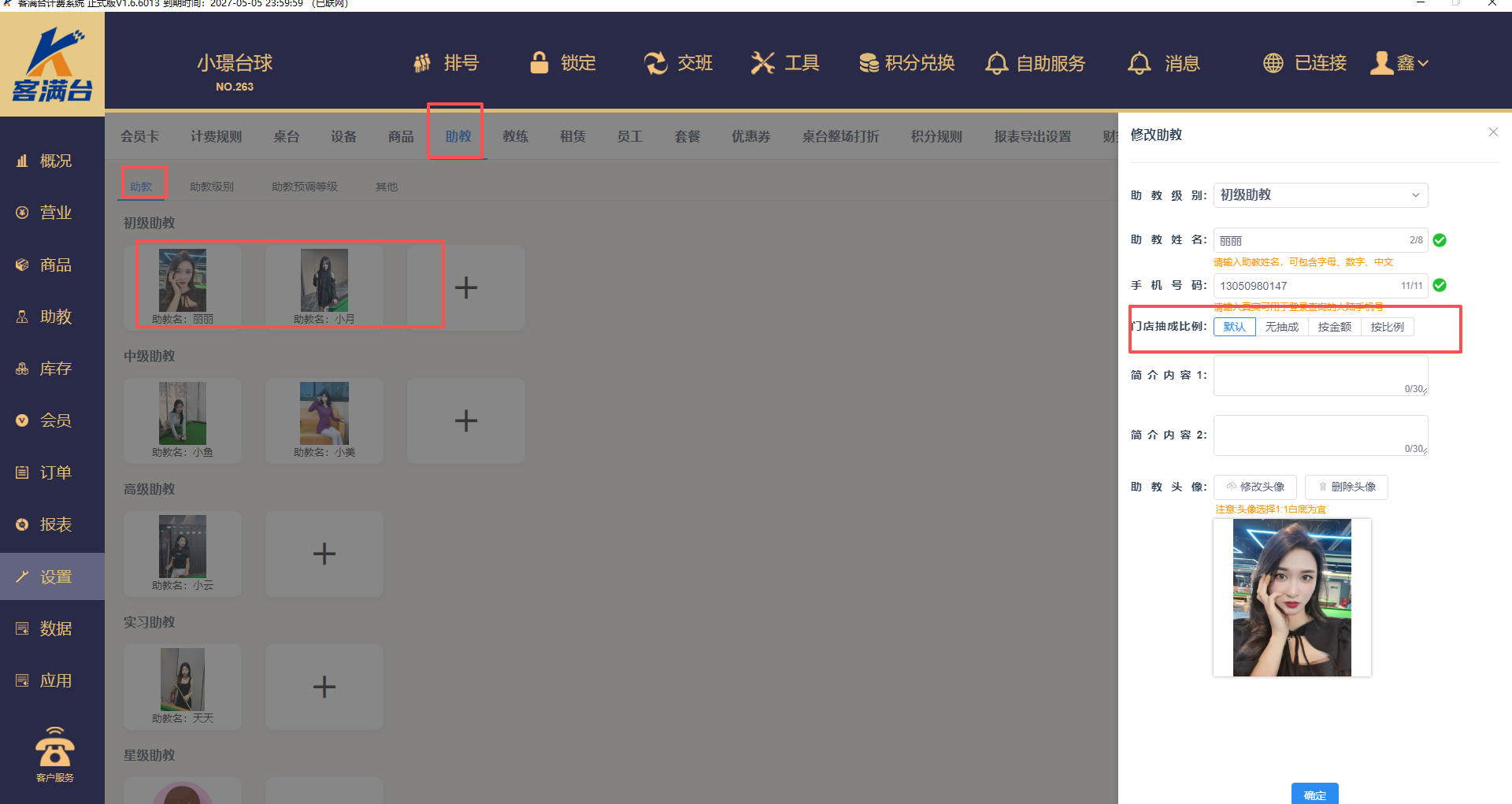Switch to the 教练 tab
This screenshot has width=1512, height=804.
tap(515, 136)
